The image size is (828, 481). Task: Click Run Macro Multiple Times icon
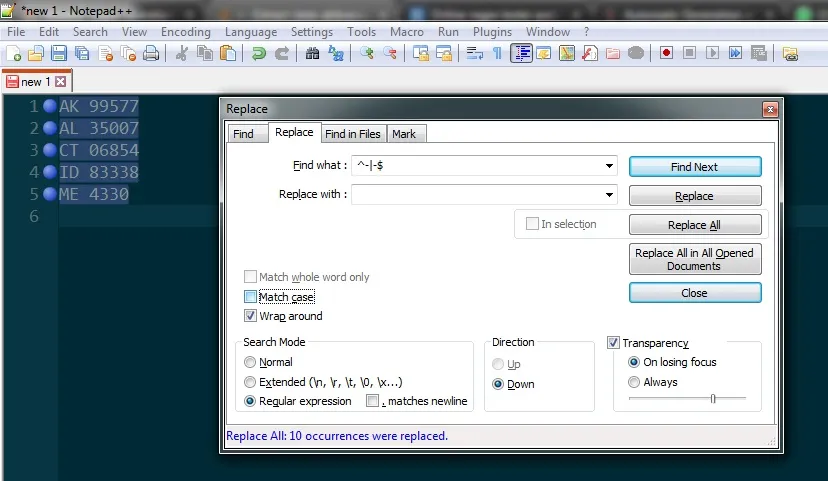[x=735, y=53]
